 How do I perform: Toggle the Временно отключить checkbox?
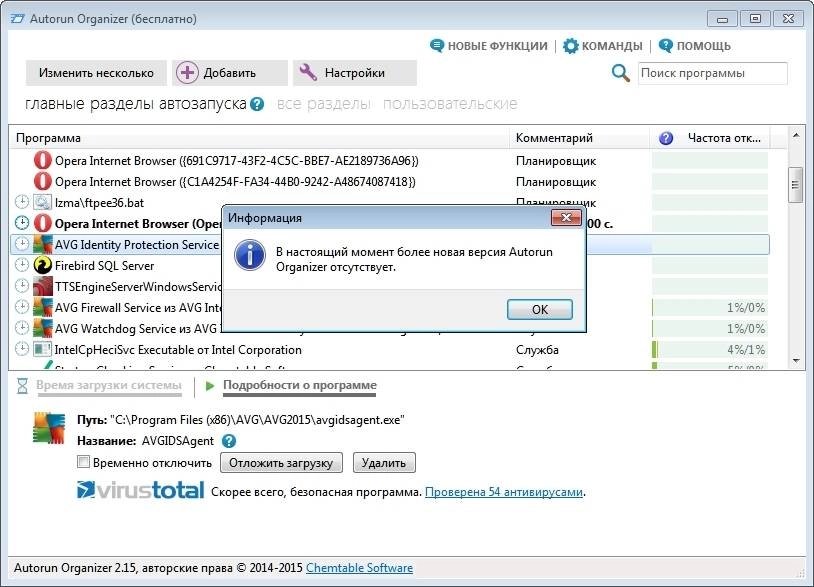(83, 462)
